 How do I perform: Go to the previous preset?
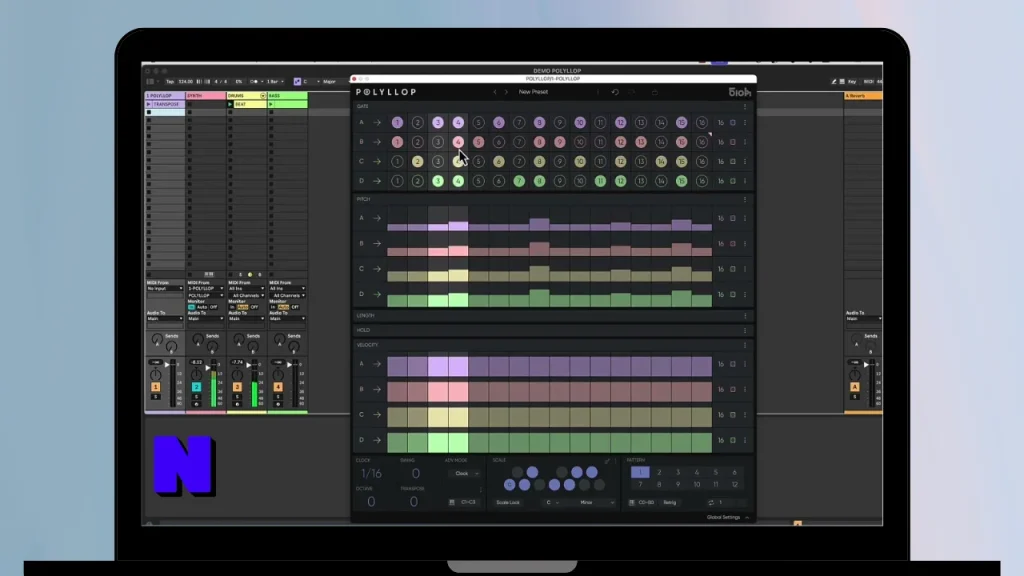click(x=495, y=92)
